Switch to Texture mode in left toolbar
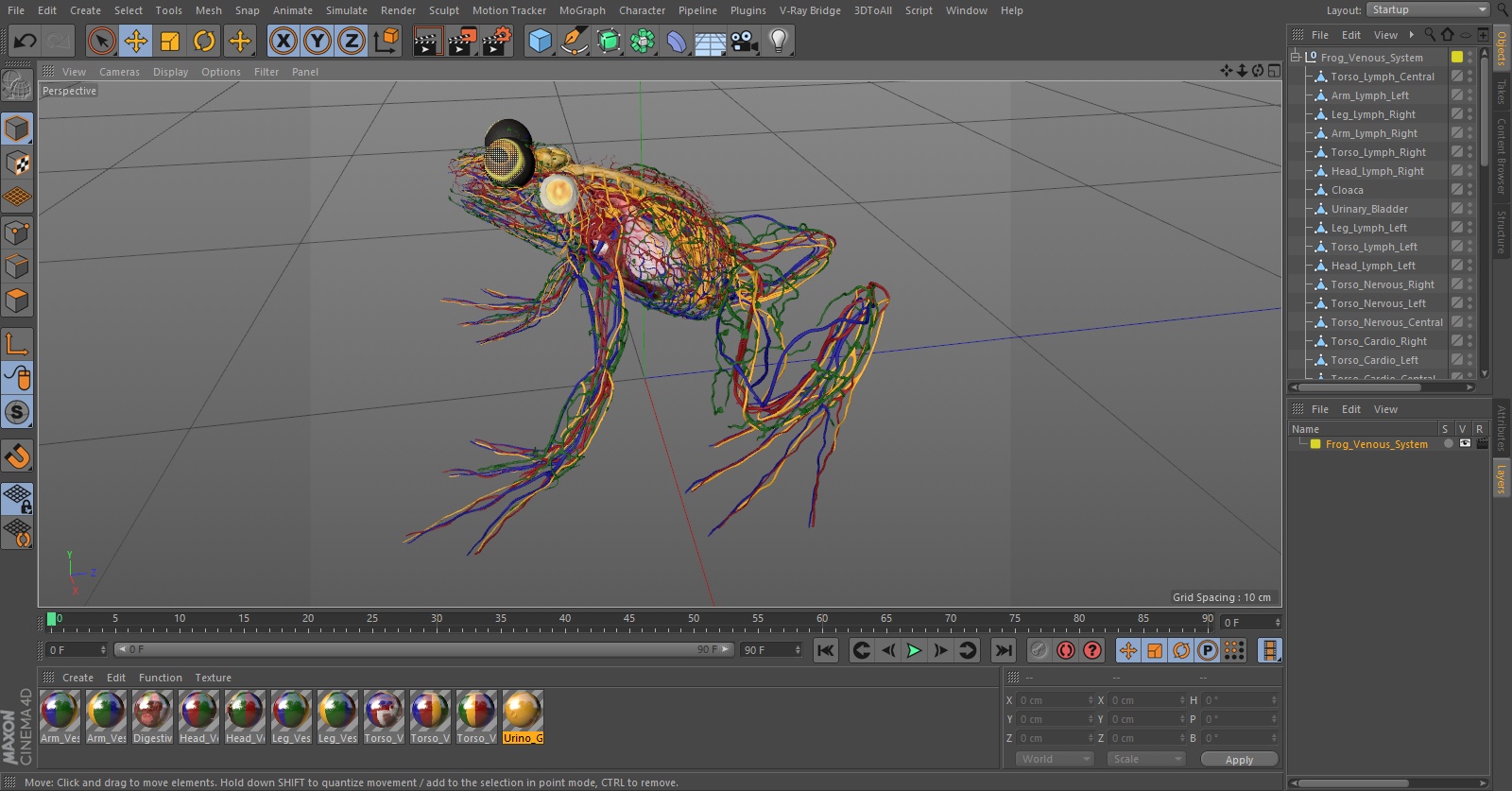1512x791 pixels. (17, 163)
